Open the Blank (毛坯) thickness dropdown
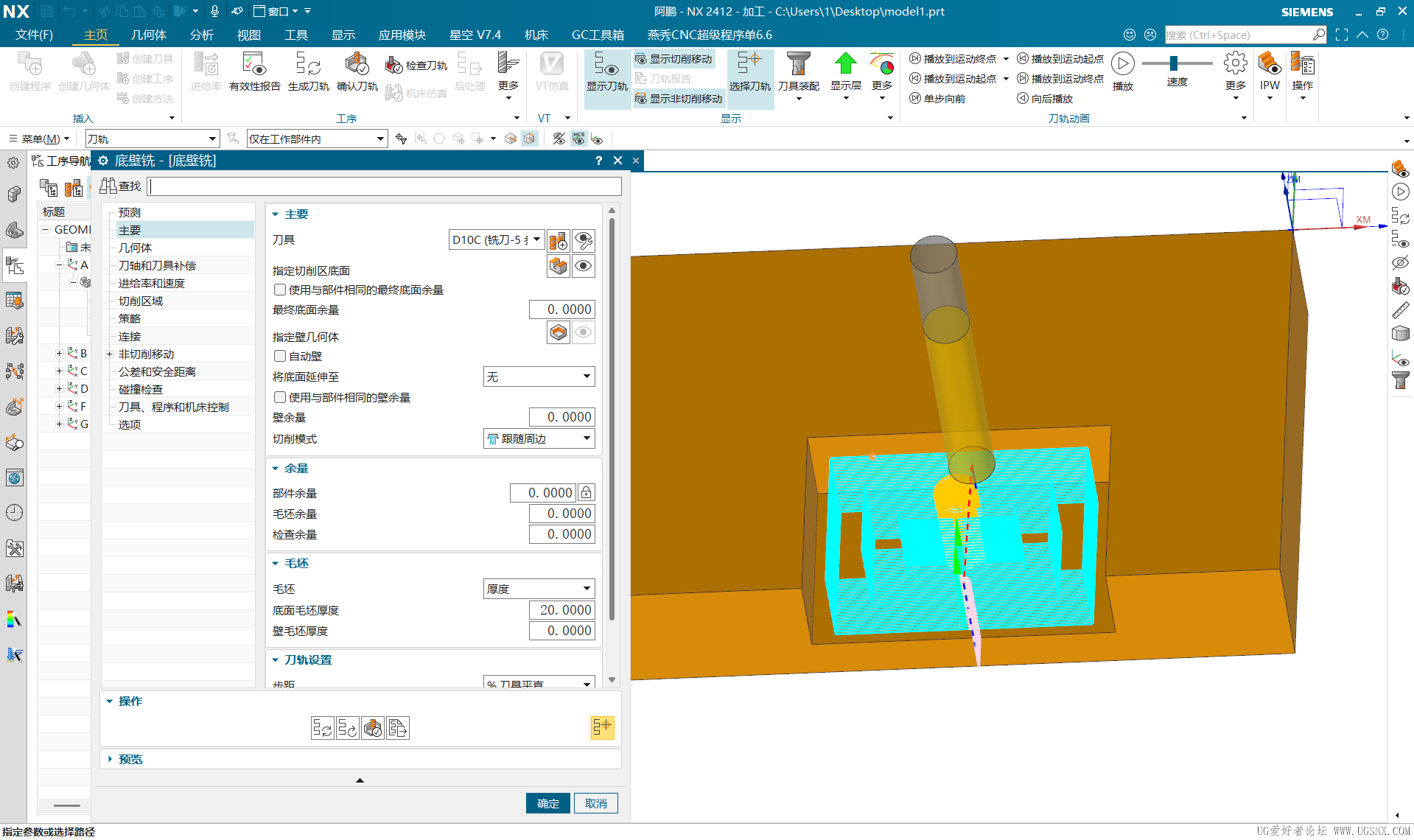Viewport: 1414px width, 840px height. (539, 589)
